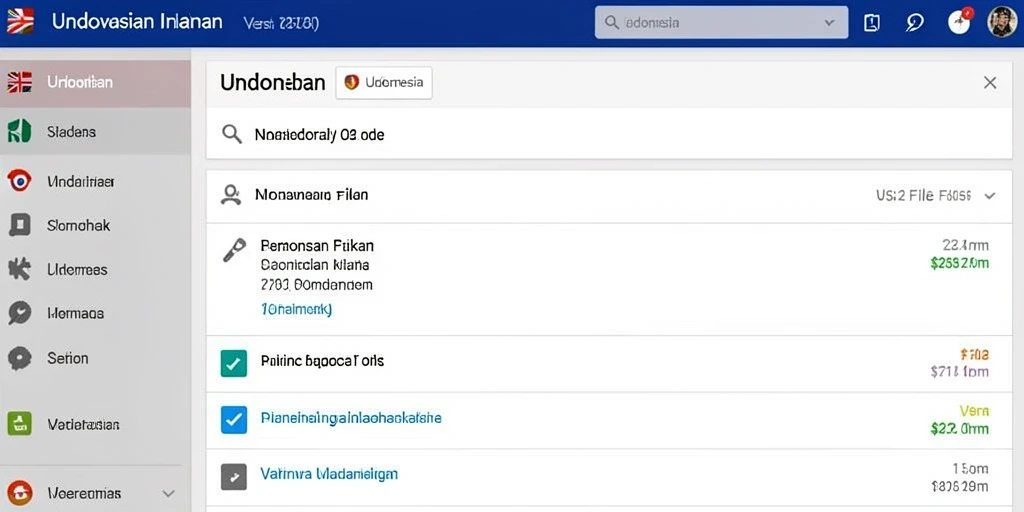Click the Udomesia tag button
Screen dimensions: 1024x512
[x=384, y=83]
